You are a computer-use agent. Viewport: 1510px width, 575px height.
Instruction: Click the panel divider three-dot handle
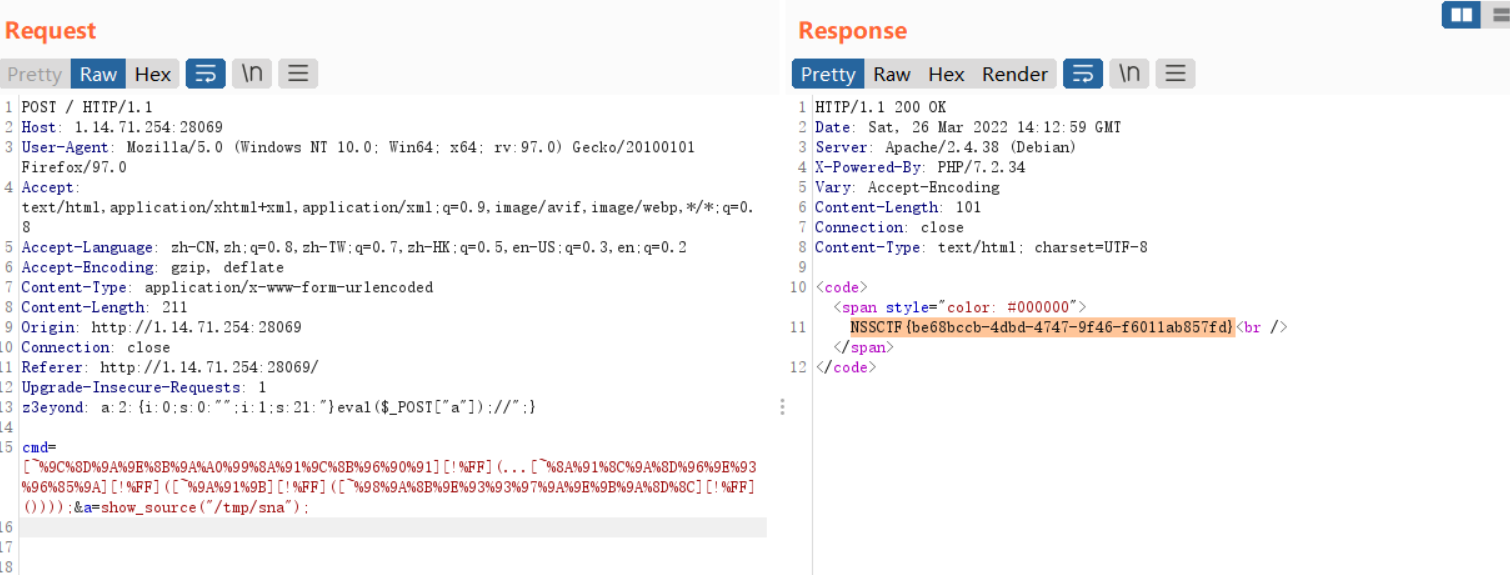coord(782,407)
